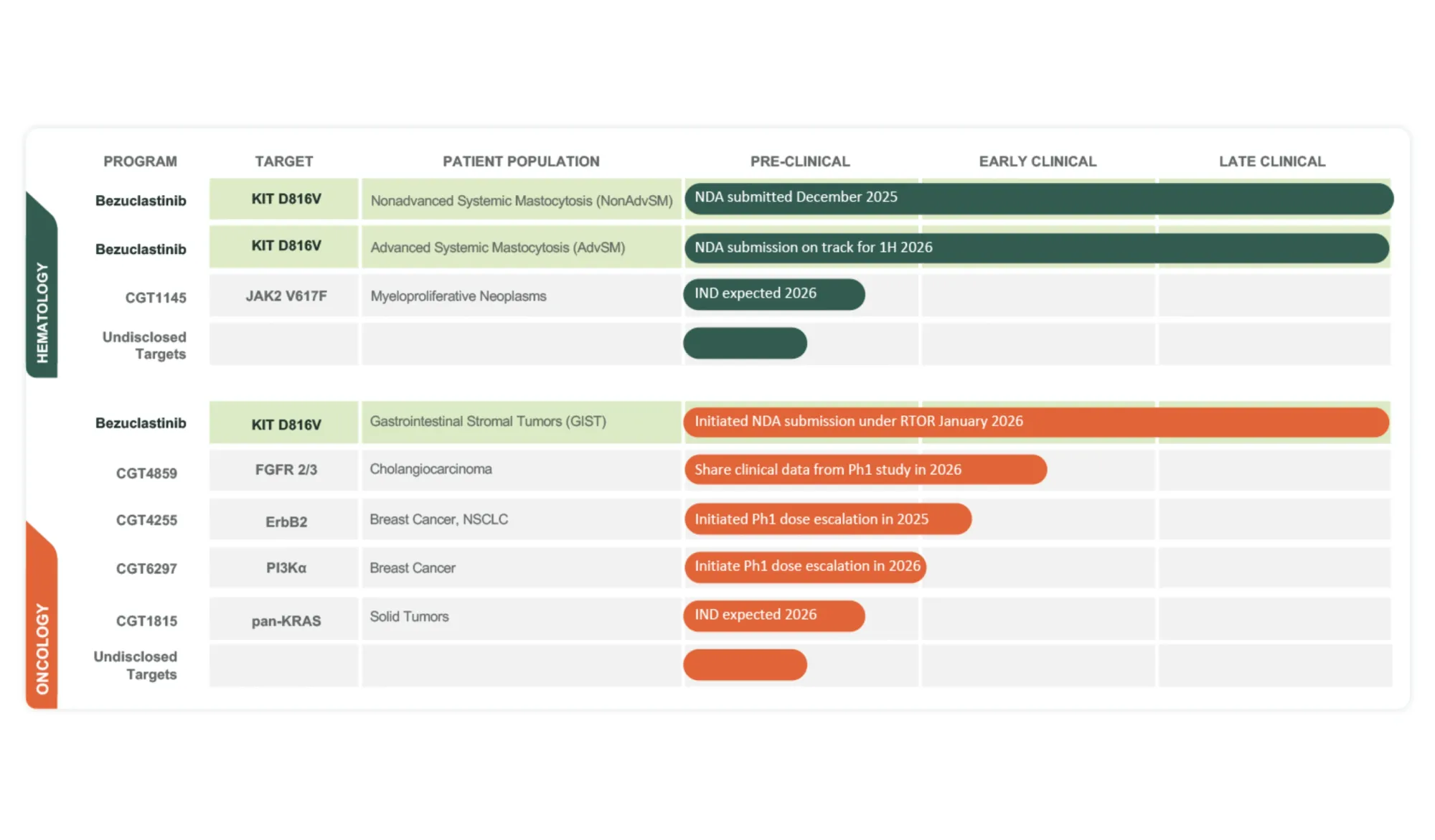Click the EARLY CLINICAL column header
The height and width of the screenshot is (840, 1435).
(1037, 161)
